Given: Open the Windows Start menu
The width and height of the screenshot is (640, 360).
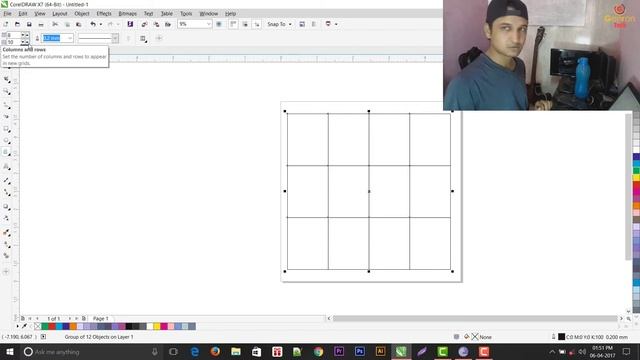Looking at the screenshot, I should click(9, 352).
